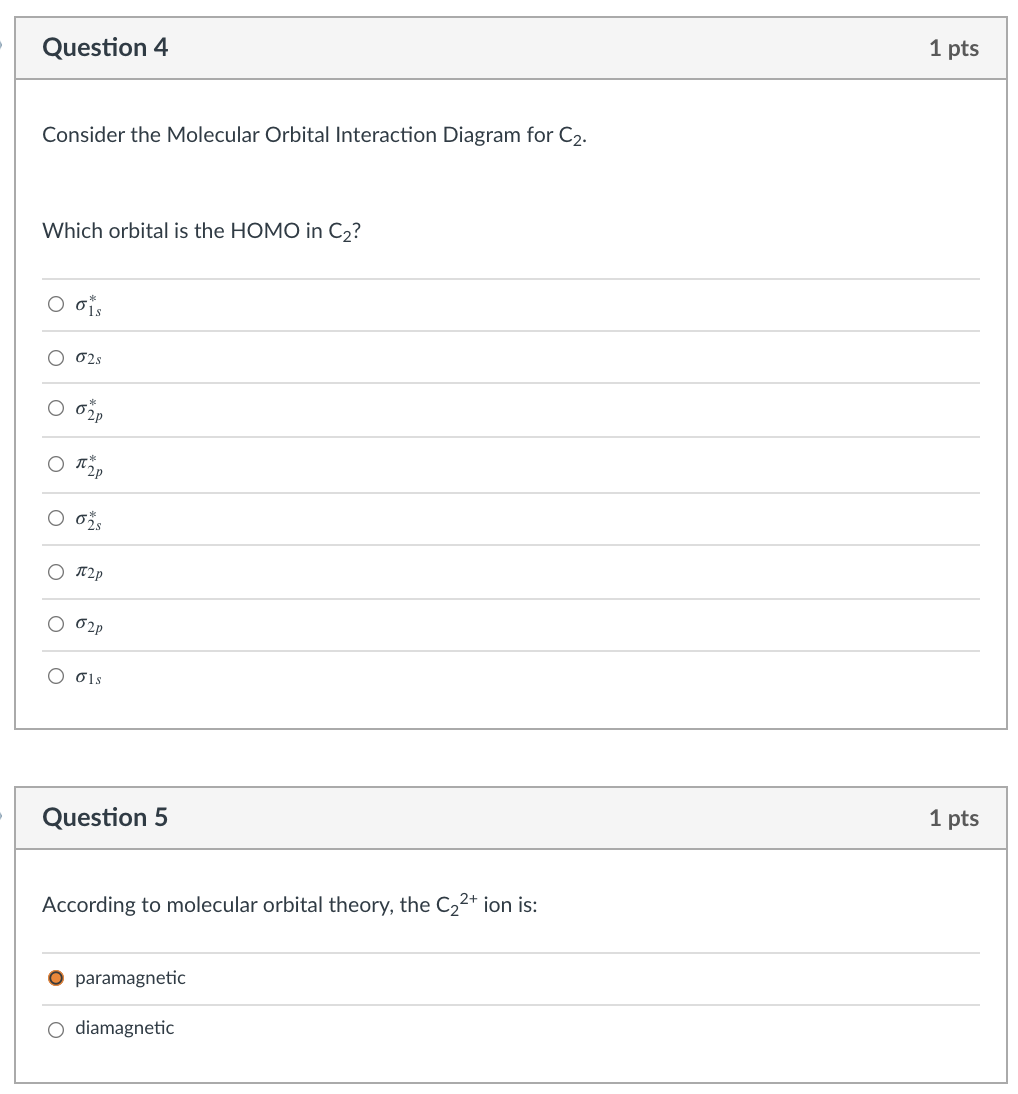This screenshot has width=1018, height=1094.
Task: Click the Question 5 points label
Action: pos(954,818)
